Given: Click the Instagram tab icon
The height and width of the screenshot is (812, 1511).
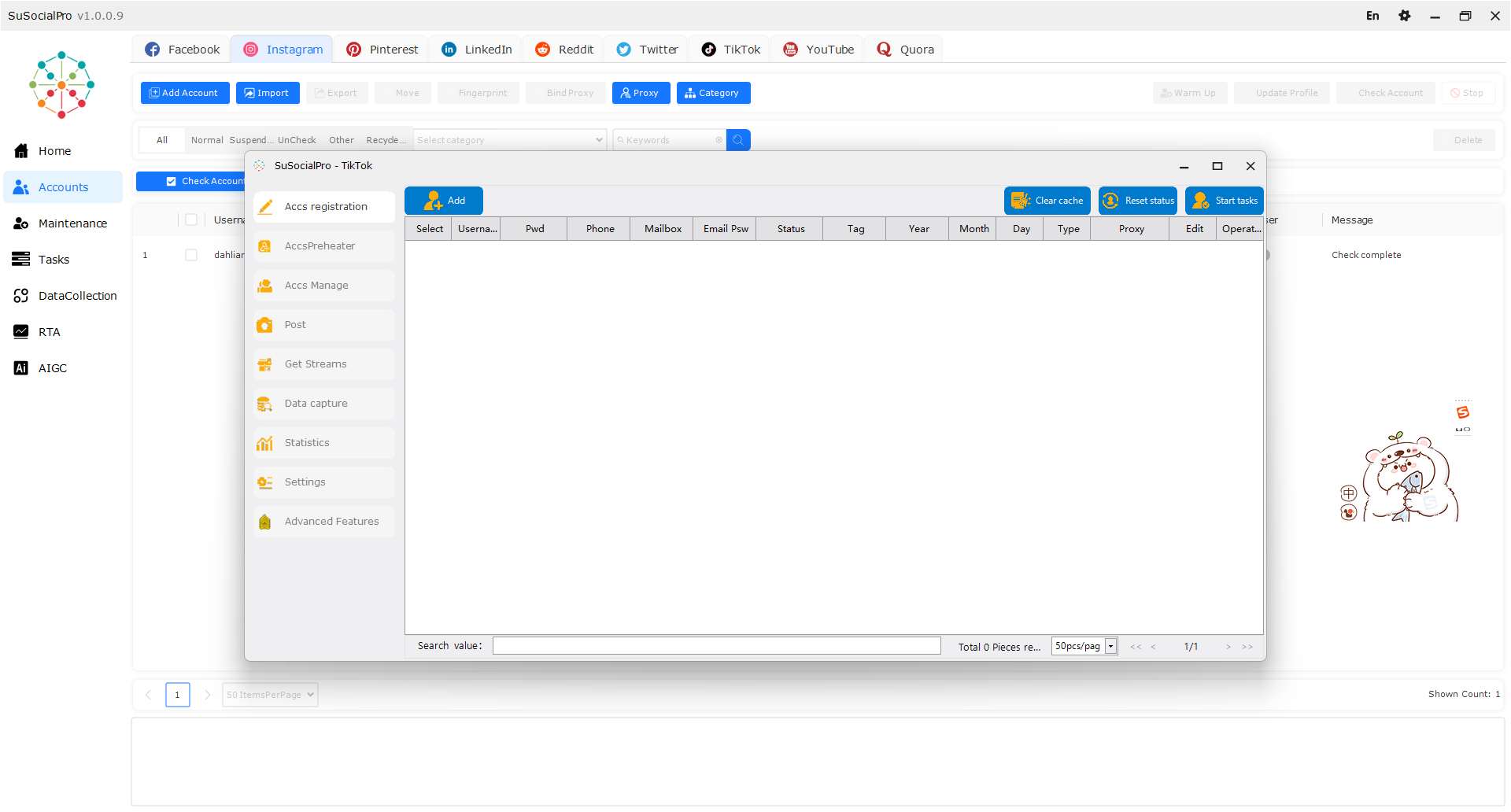Looking at the screenshot, I should 250,50.
